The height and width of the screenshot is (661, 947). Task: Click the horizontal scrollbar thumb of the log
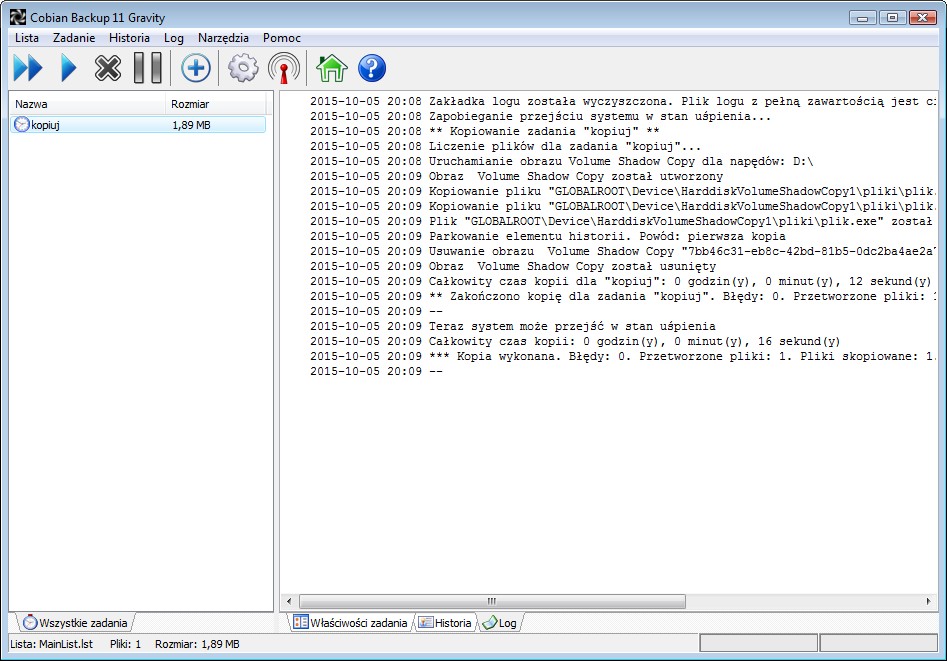(492, 601)
